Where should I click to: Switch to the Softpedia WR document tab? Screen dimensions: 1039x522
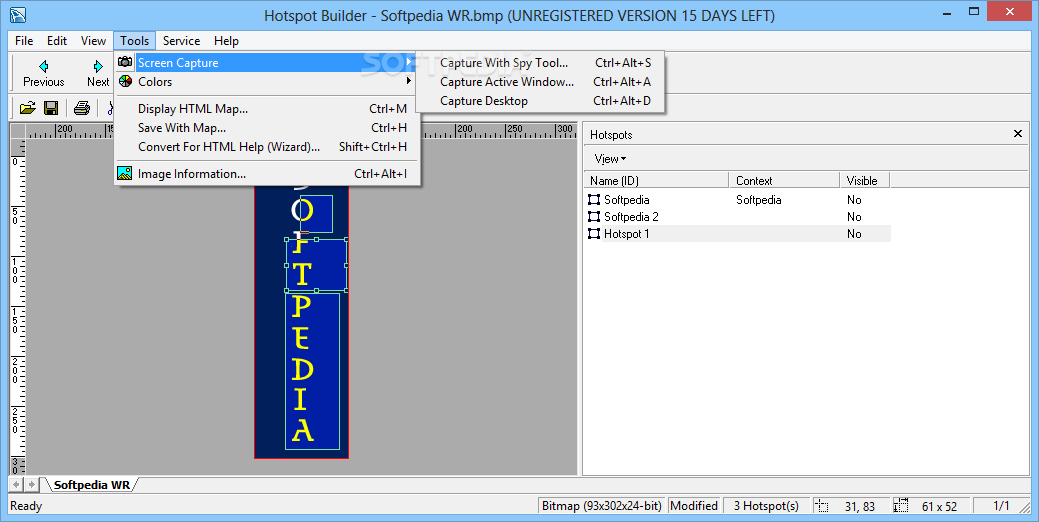pos(92,485)
